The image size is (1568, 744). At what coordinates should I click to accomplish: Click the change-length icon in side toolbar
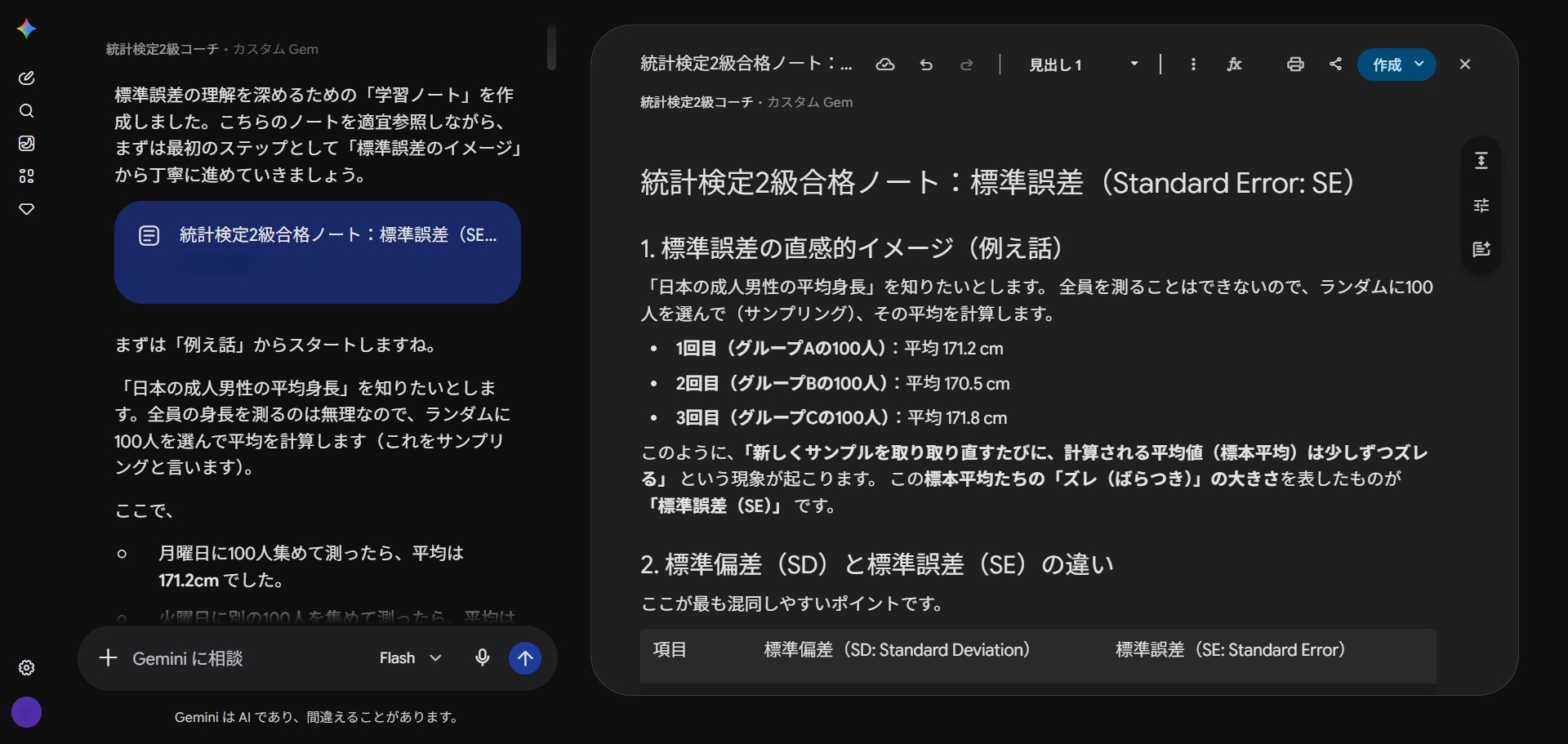tap(1481, 160)
